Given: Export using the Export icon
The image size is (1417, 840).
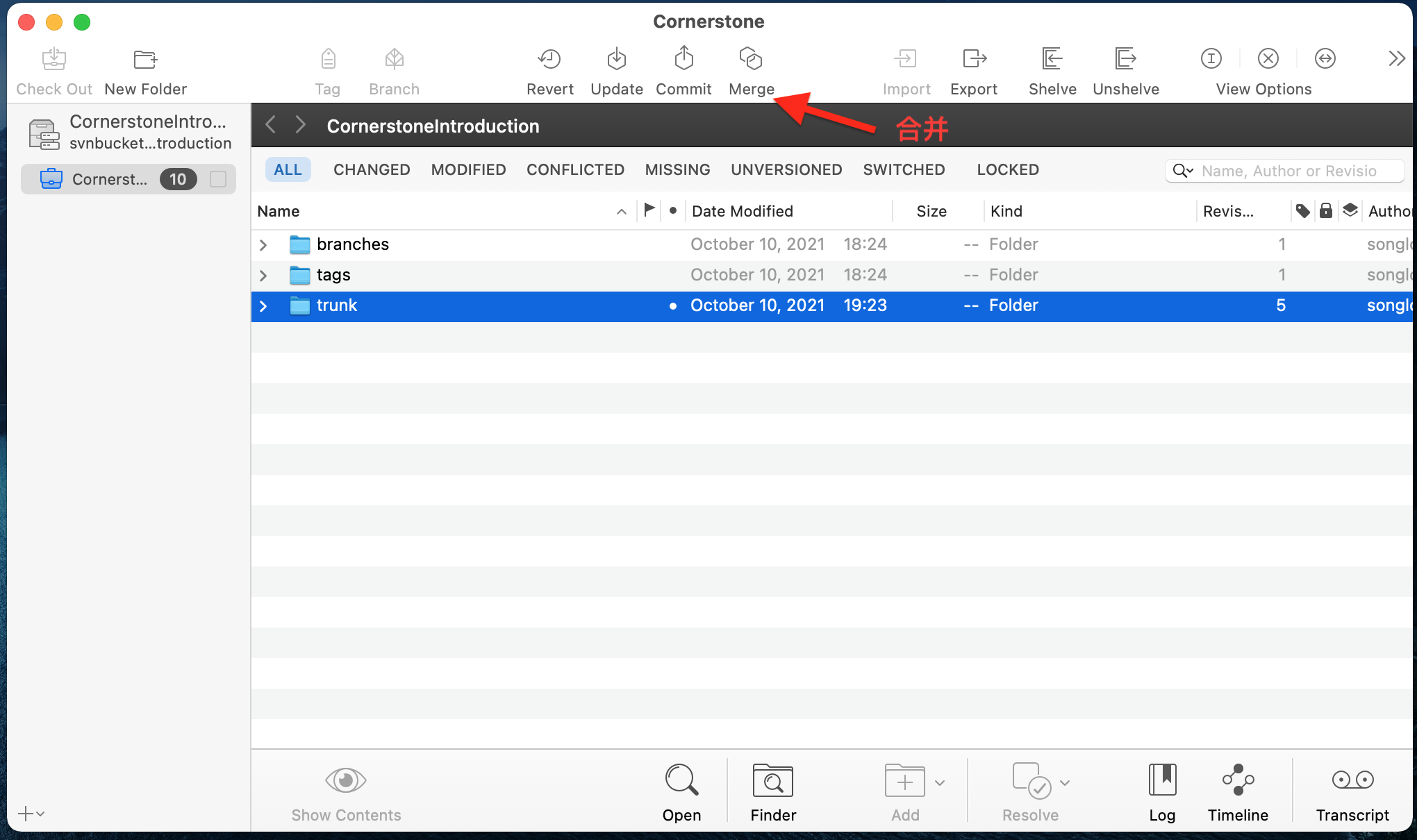Looking at the screenshot, I should [975, 59].
